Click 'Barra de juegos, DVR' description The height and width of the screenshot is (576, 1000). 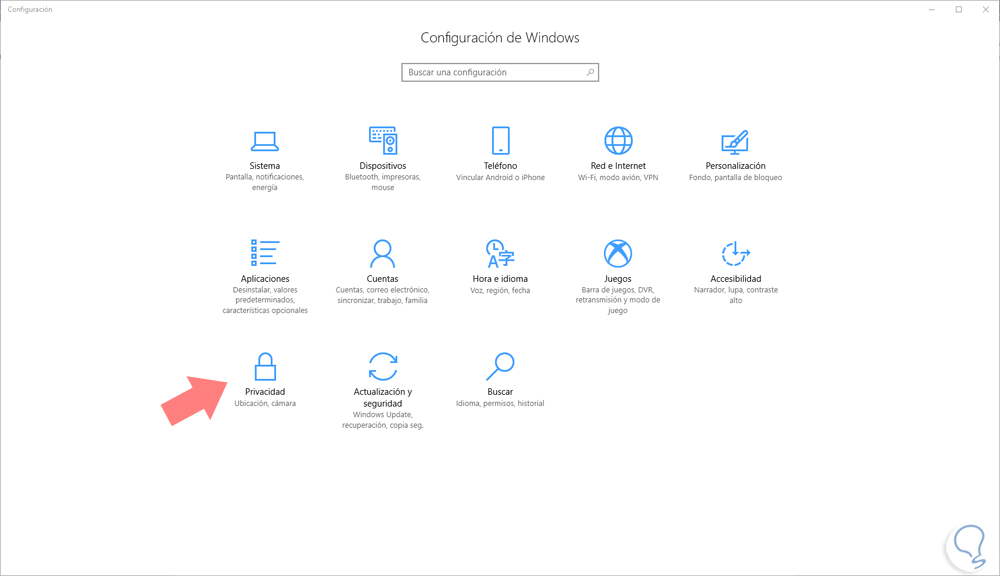point(618,300)
